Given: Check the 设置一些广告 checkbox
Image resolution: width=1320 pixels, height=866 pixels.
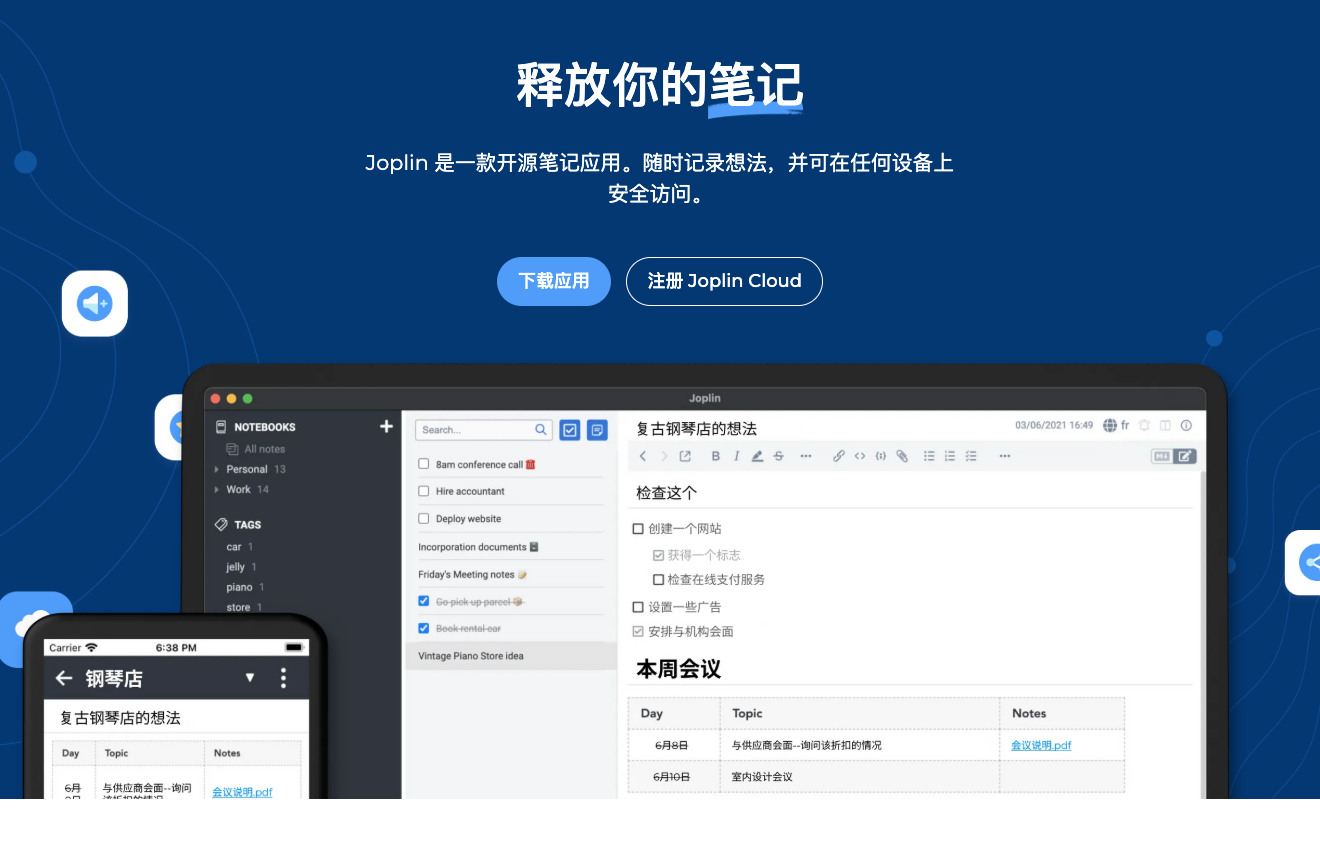Looking at the screenshot, I should pyautogui.click(x=638, y=607).
